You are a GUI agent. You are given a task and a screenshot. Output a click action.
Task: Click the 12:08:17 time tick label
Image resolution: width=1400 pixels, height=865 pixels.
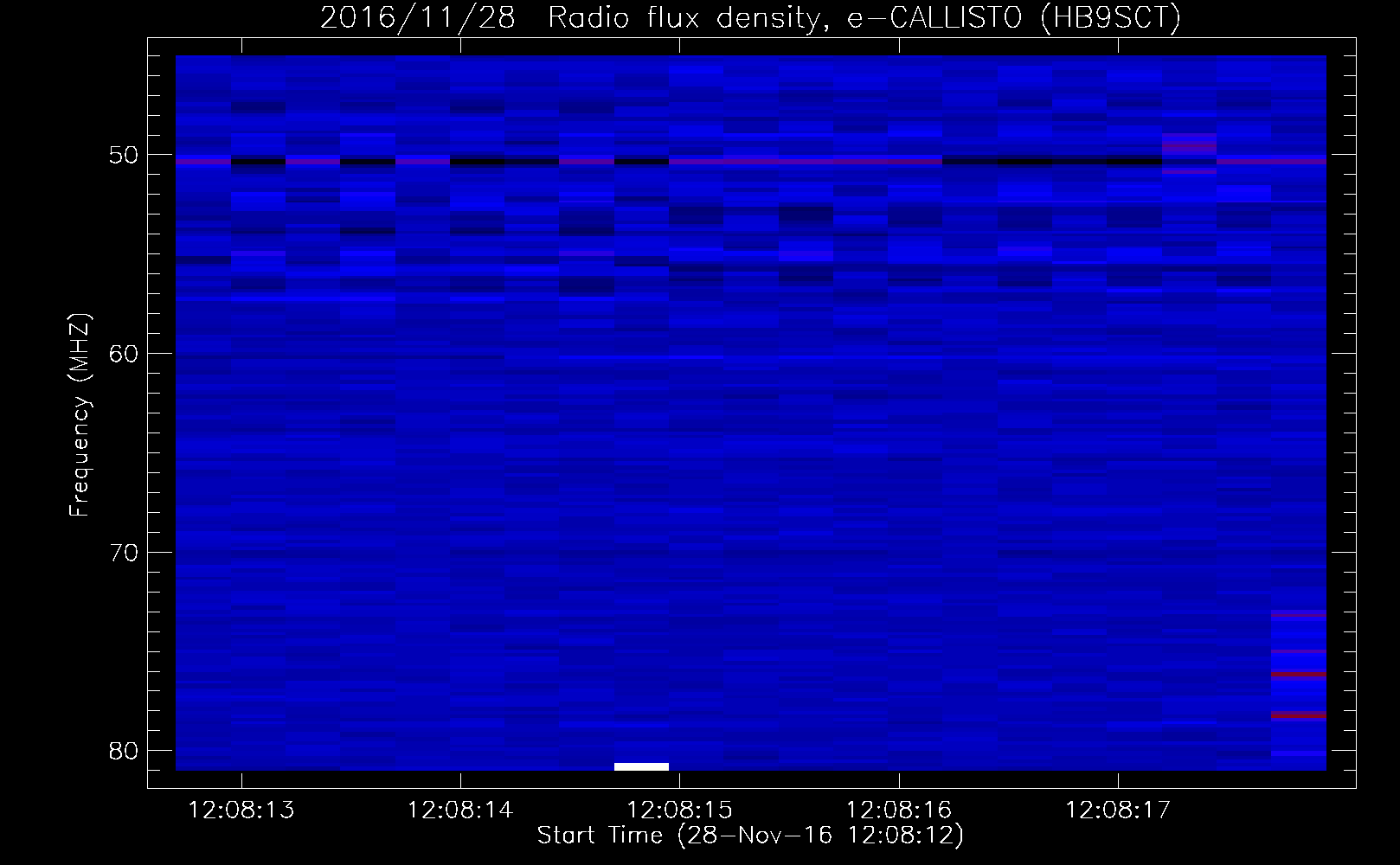coord(1118,811)
